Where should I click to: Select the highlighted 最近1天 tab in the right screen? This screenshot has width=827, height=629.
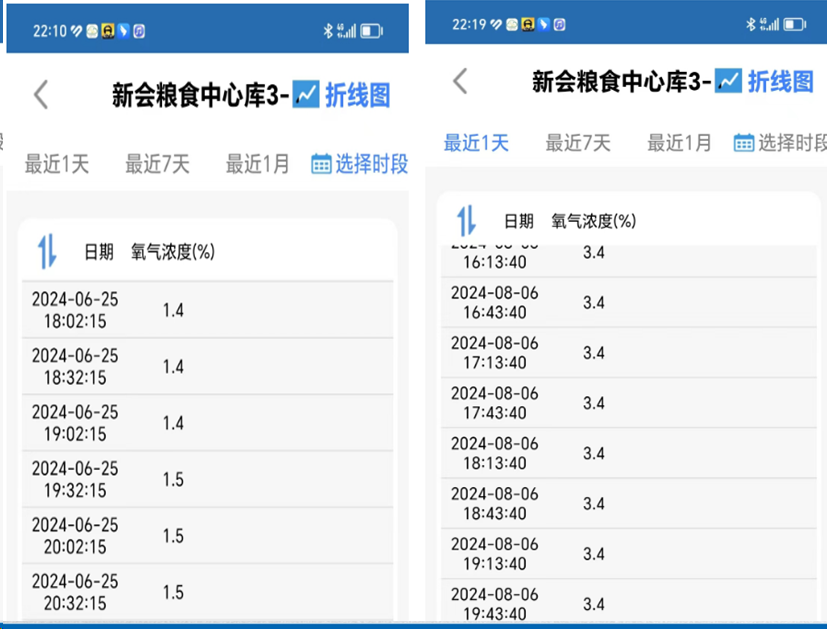point(476,143)
